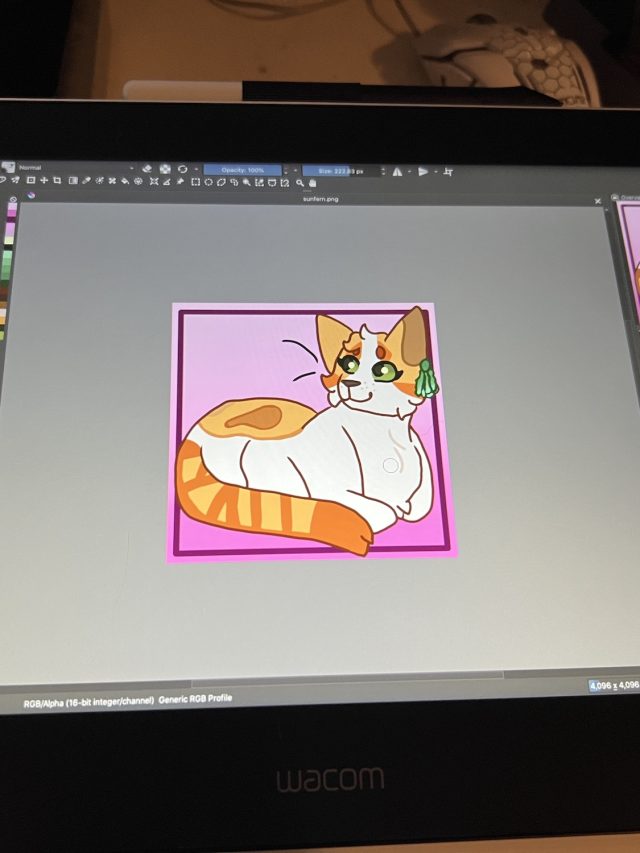Toggle the preserve alpha checkerboard icon
640x853 pixels.
tap(165, 169)
